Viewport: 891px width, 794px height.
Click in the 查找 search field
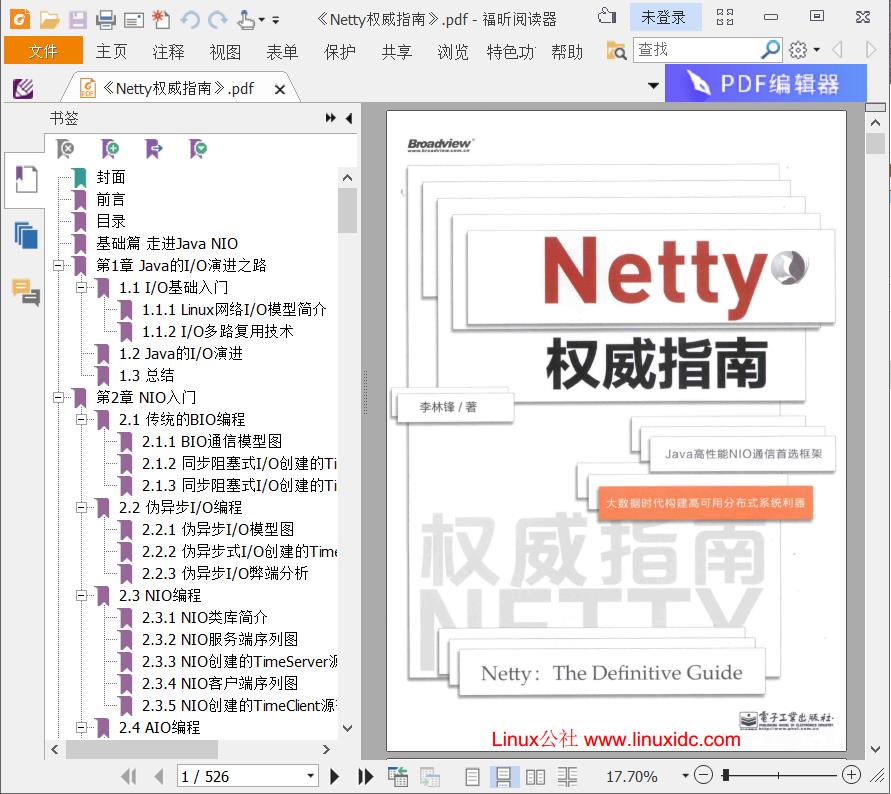point(696,50)
